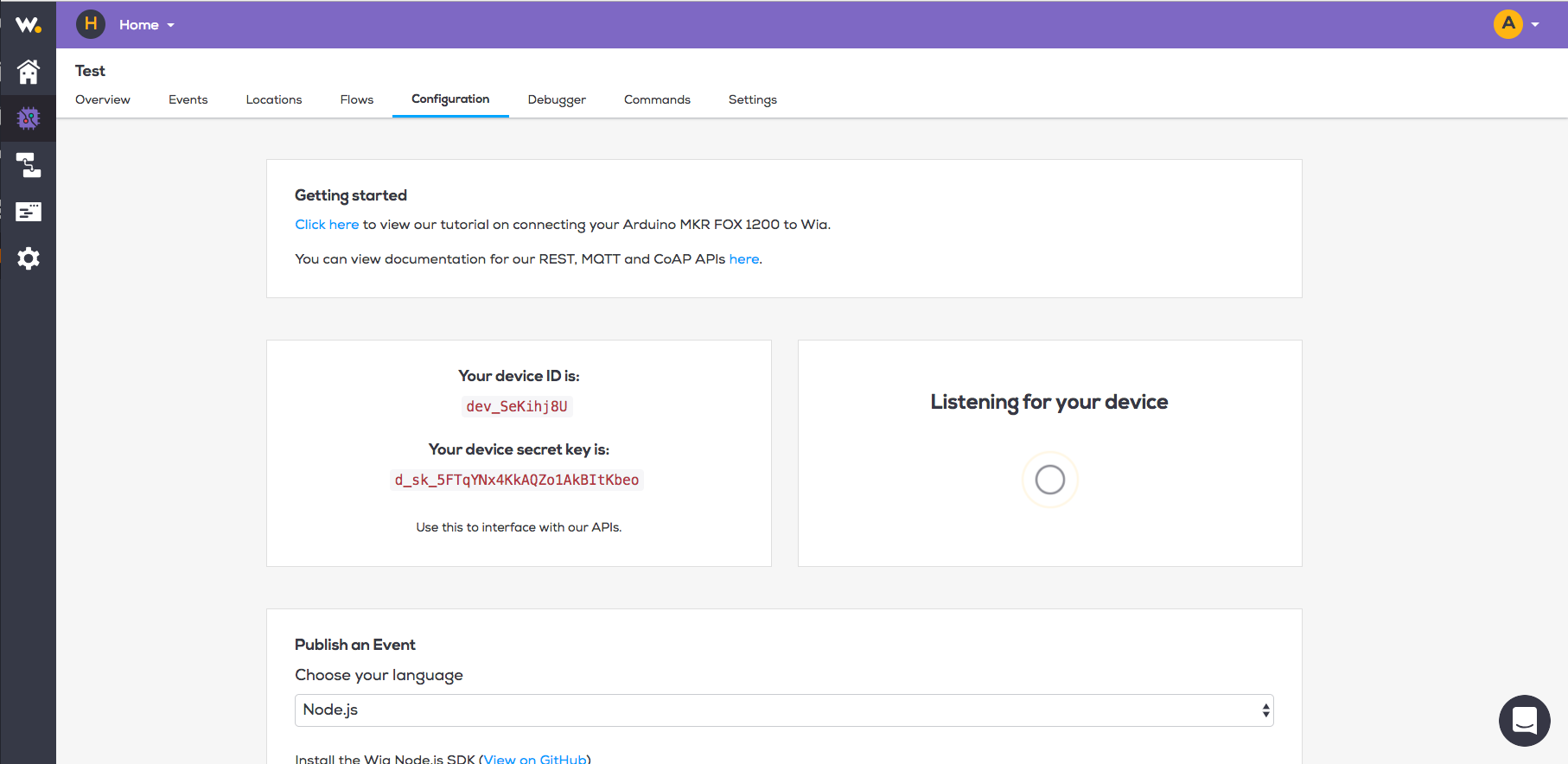Viewport: 1568px width, 764px height.
Task: Switch to the Debugger tab
Action: (x=557, y=99)
